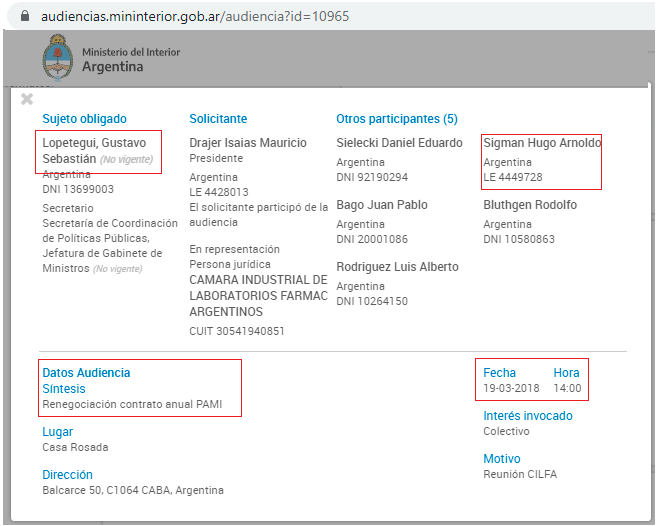Select participant Bluthgen Rodolfo
This screenshot has width=657, height=526.
point(530,205)
